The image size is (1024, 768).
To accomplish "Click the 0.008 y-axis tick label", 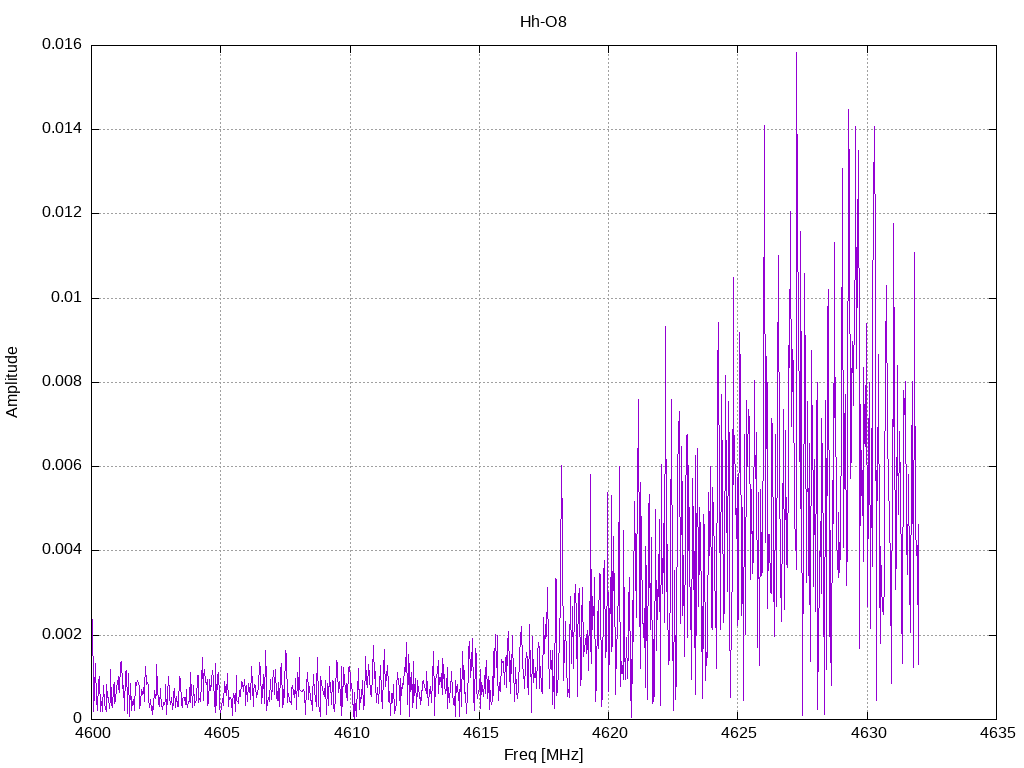I will [x=61, y=382].
